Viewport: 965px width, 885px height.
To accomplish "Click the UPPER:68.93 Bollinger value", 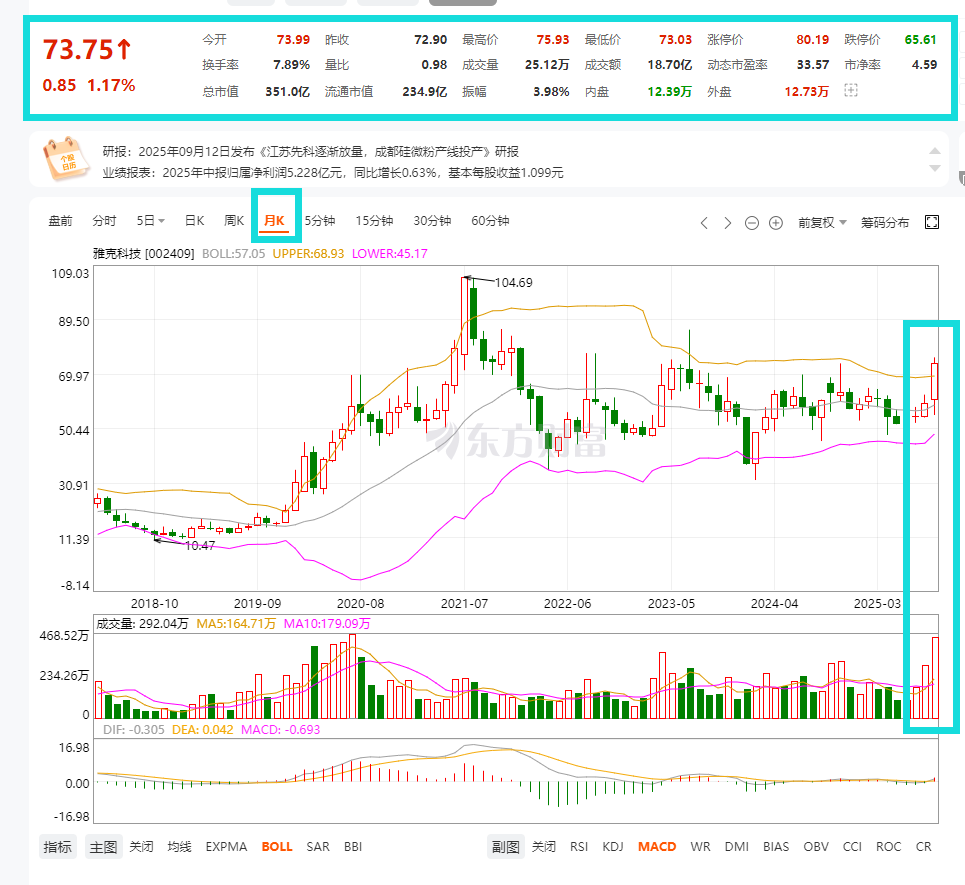I will [x=308, y=254].
